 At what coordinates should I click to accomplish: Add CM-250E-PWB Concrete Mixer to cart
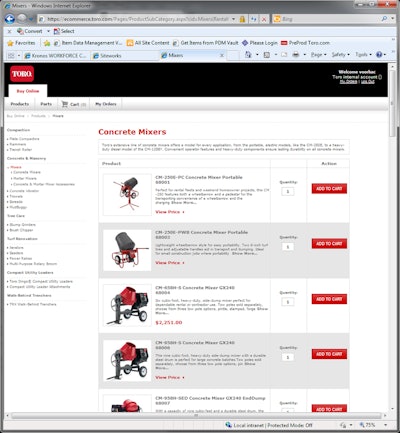(329, 244)
